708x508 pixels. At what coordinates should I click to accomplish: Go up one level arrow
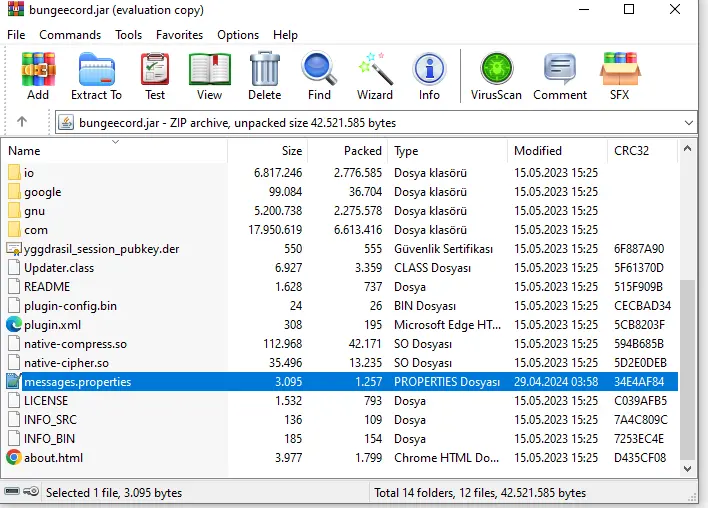[22, 121]
